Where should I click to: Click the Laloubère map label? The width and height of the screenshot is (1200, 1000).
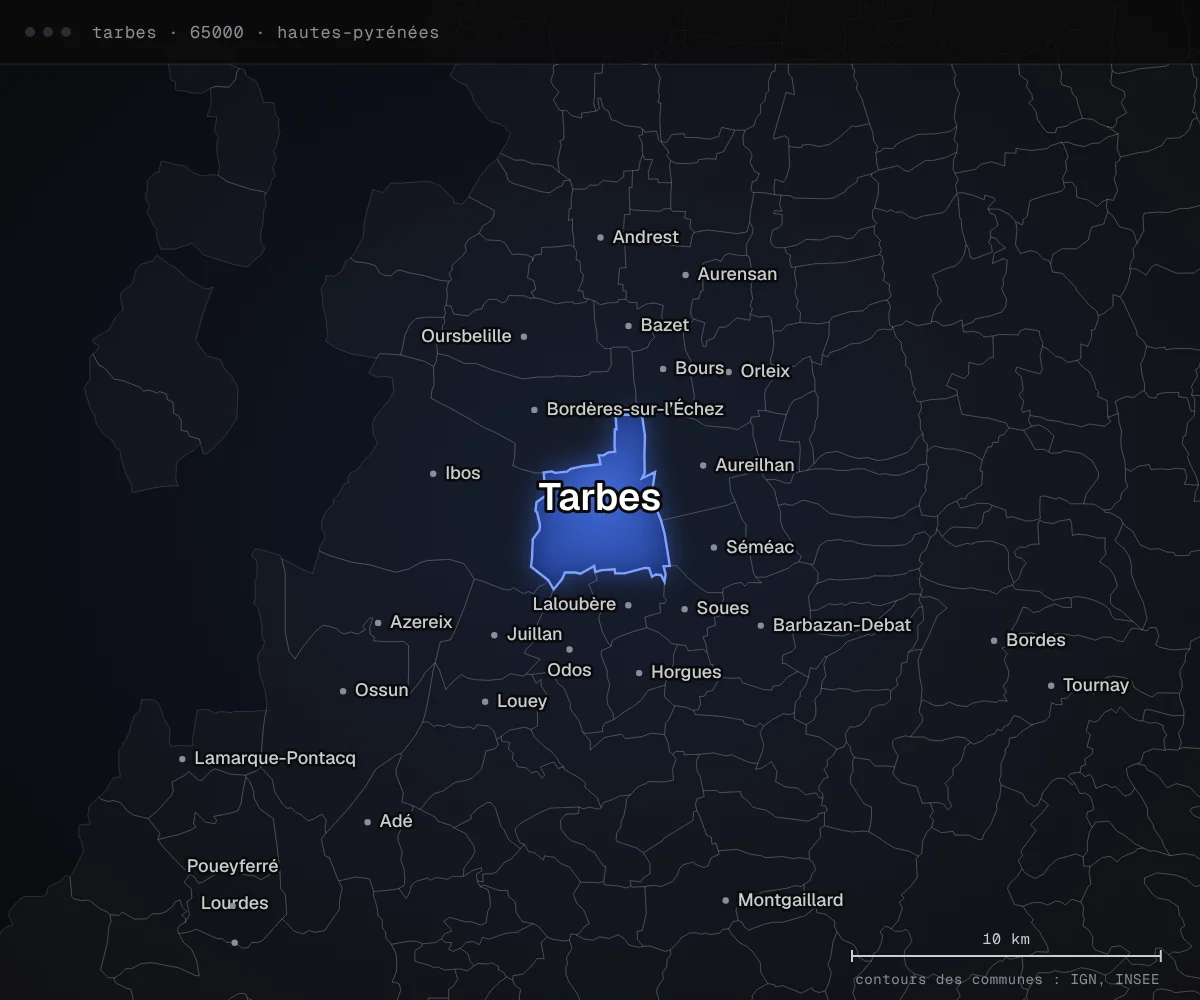coord(574,604)
